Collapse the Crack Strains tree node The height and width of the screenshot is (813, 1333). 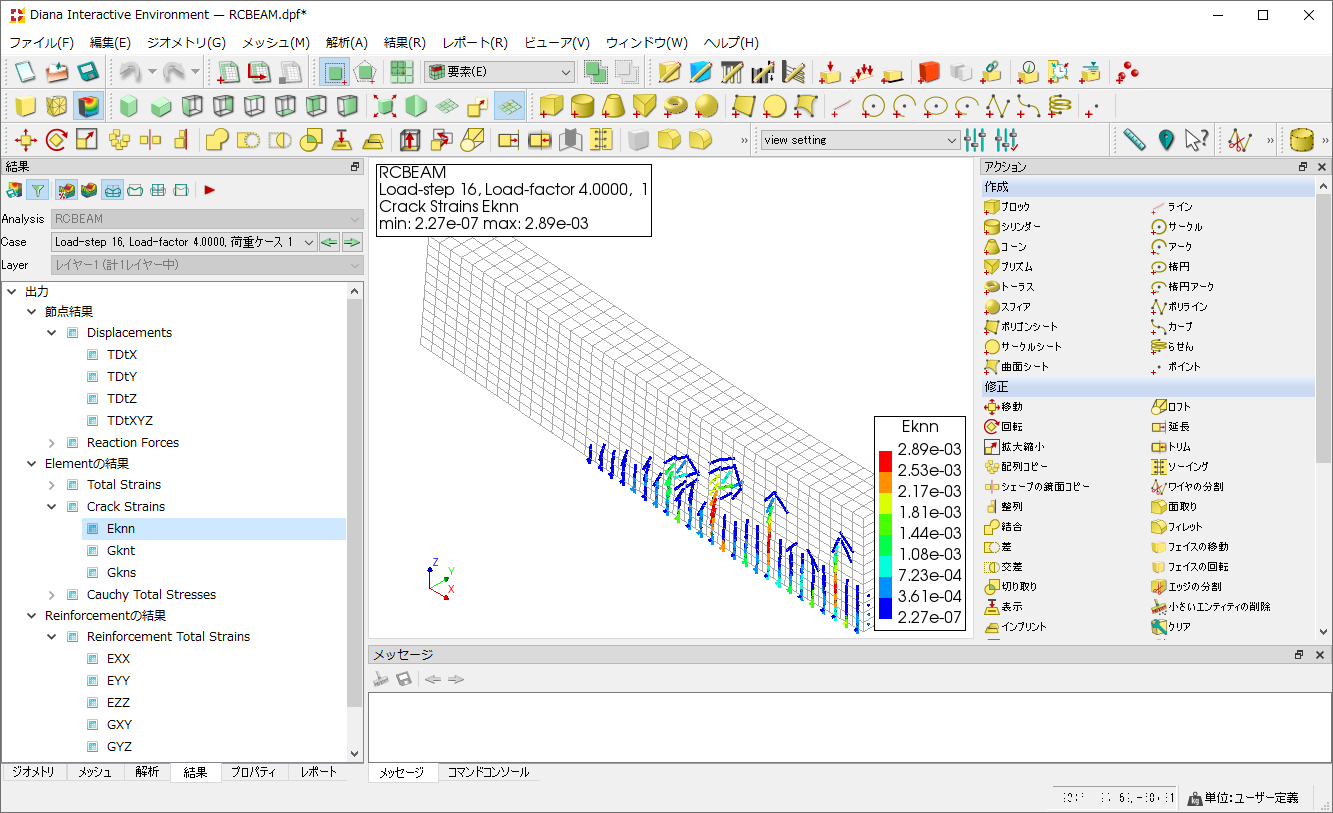click(x=52, y=507)
